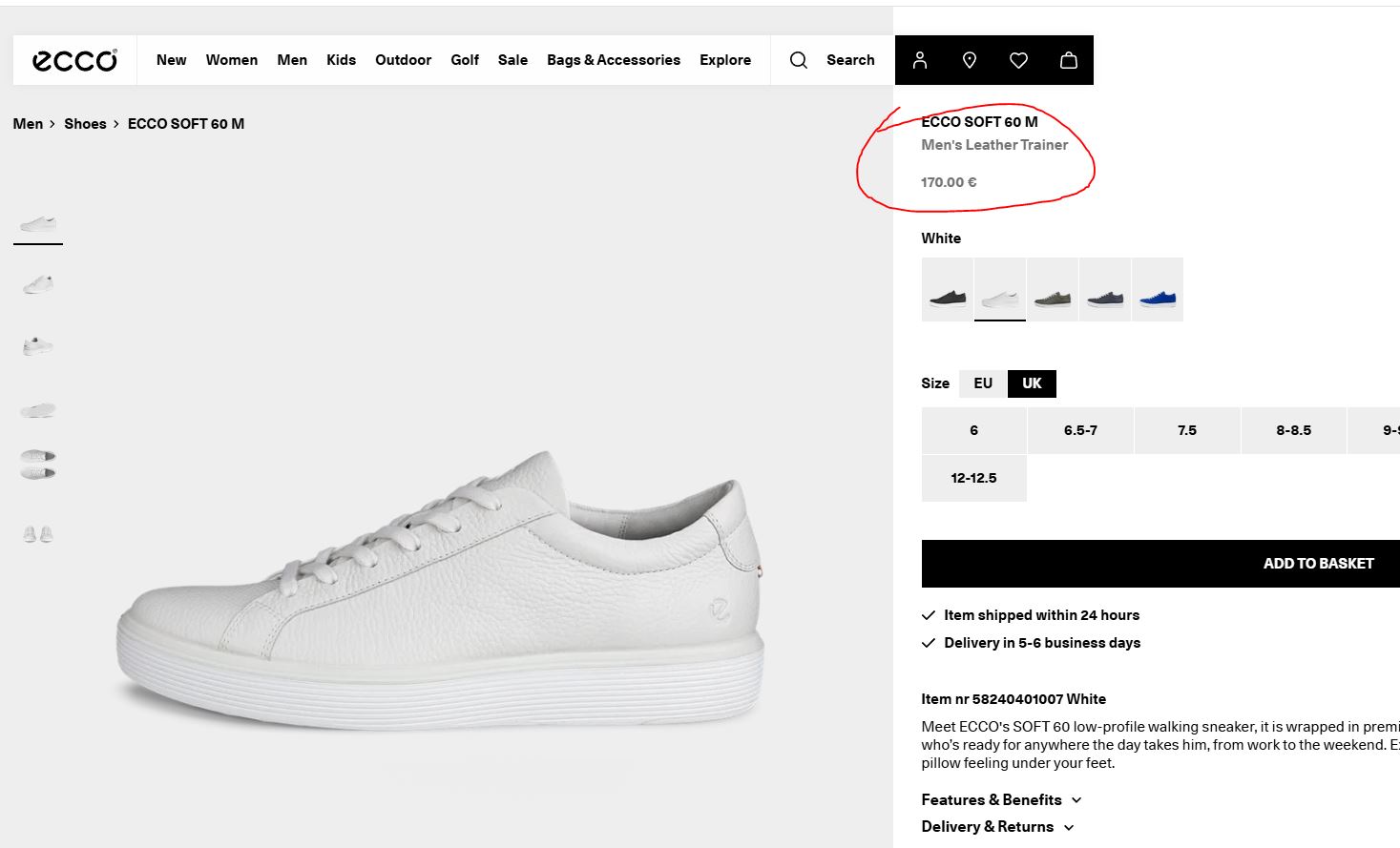This screenshot has width=1400, height=848.
Task: Open the store locator pin icon
Action: [x=970, y=60]
